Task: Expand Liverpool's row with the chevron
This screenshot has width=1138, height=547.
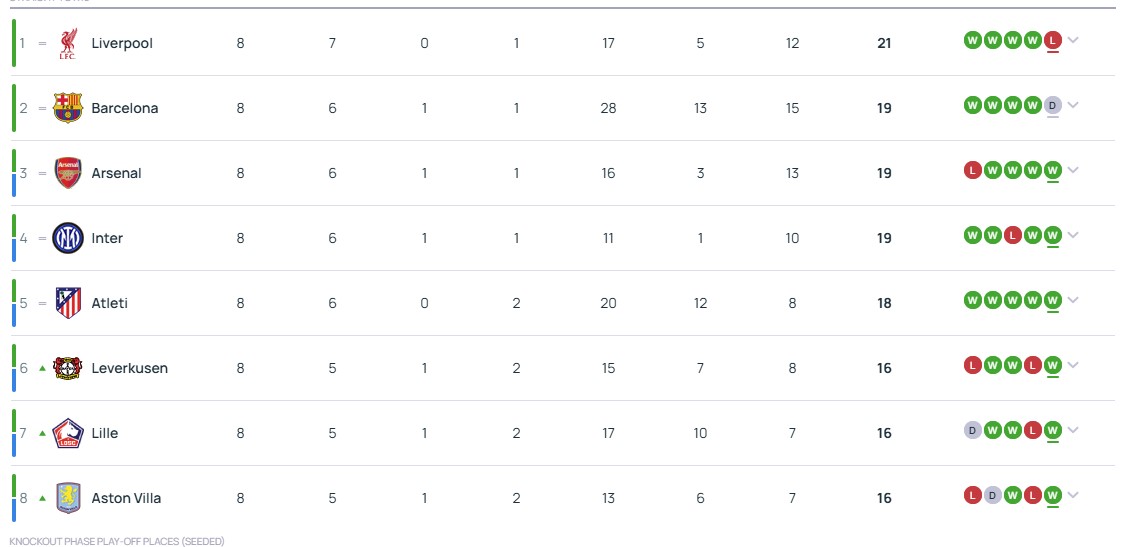Action: click(1073, 41)
